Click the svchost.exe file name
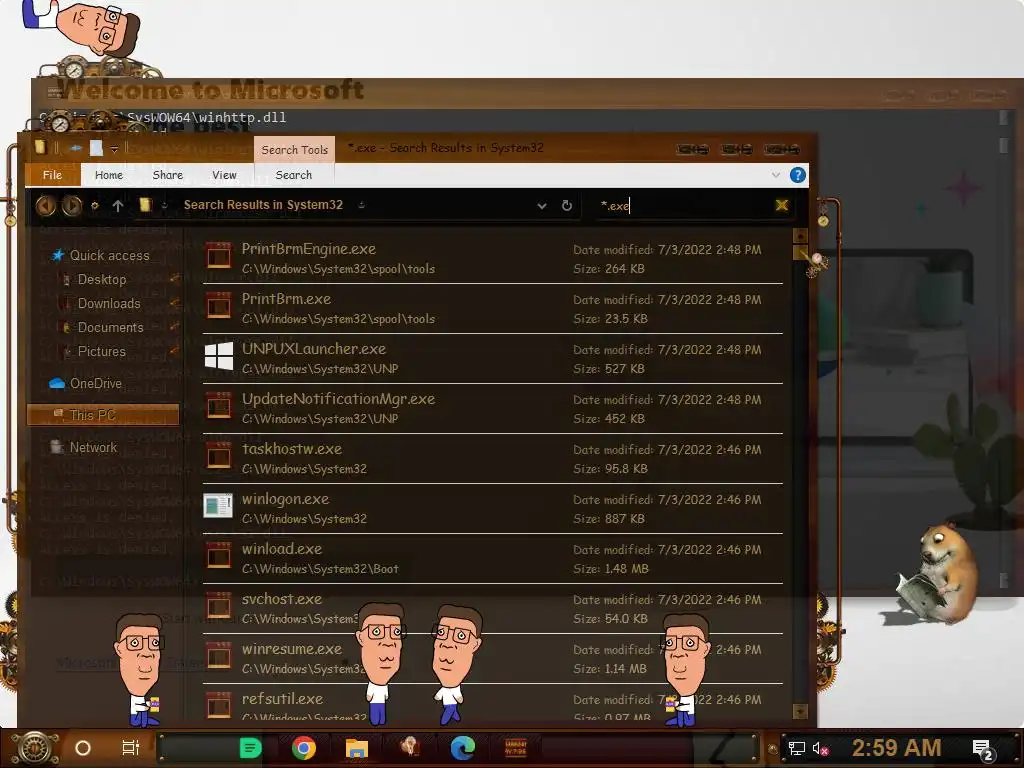The image size is (1024, 768). point(281,599)
